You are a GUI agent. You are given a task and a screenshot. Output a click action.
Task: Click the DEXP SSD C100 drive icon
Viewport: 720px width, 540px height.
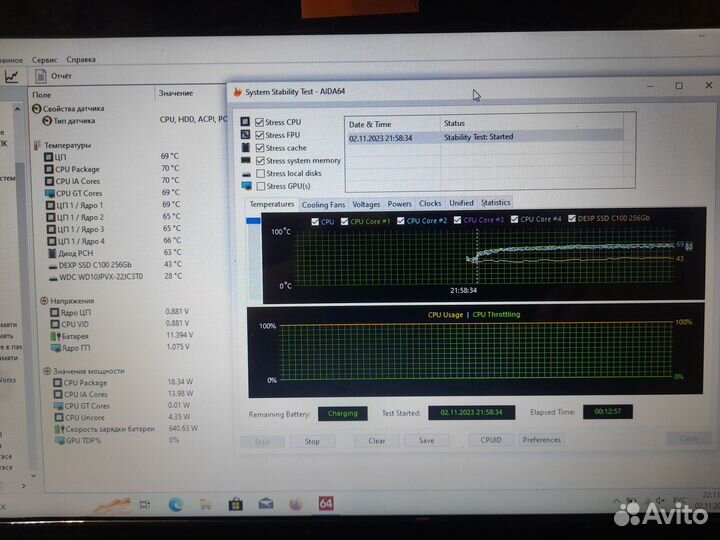coord(53,266)
